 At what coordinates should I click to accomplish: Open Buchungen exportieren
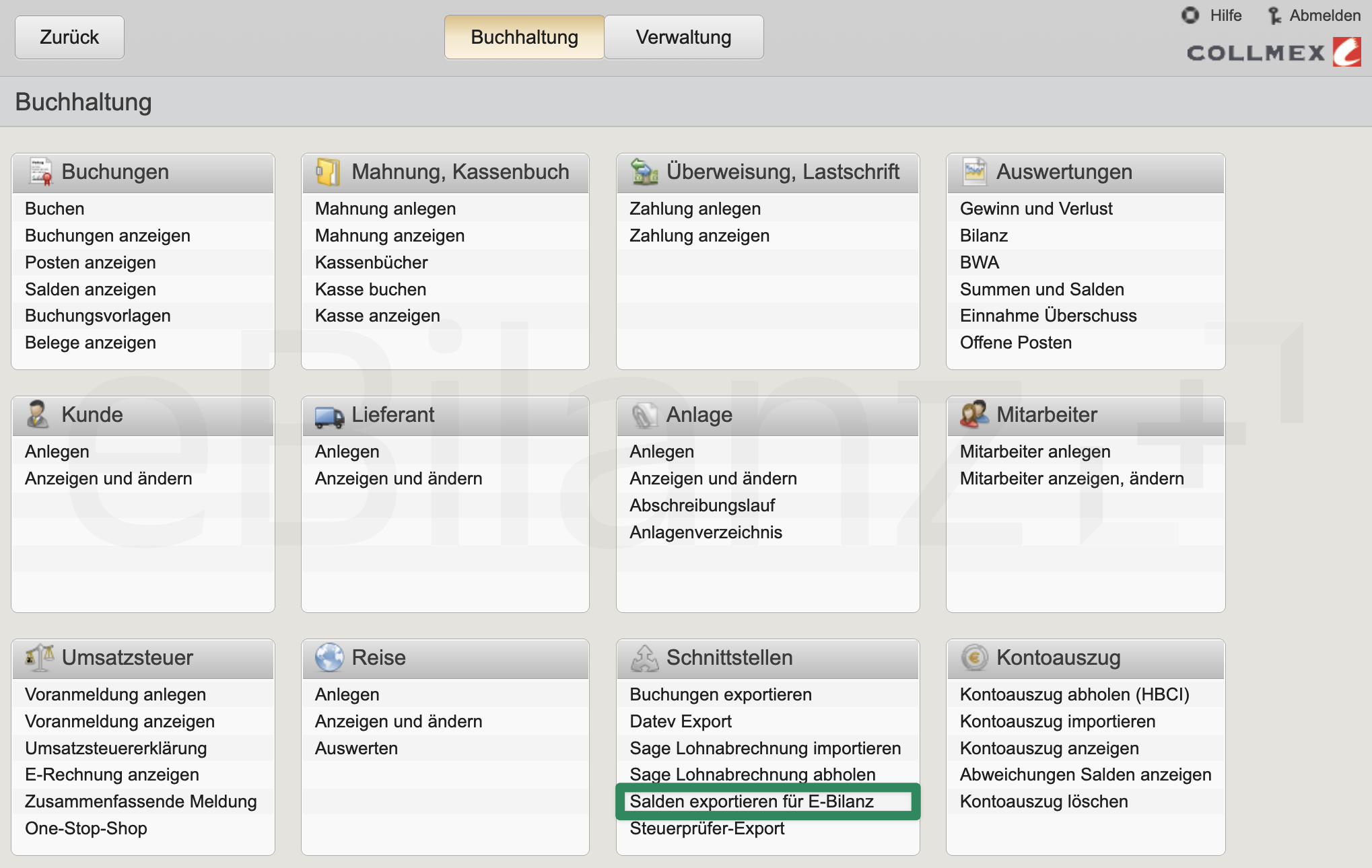[x=720, y=694]
